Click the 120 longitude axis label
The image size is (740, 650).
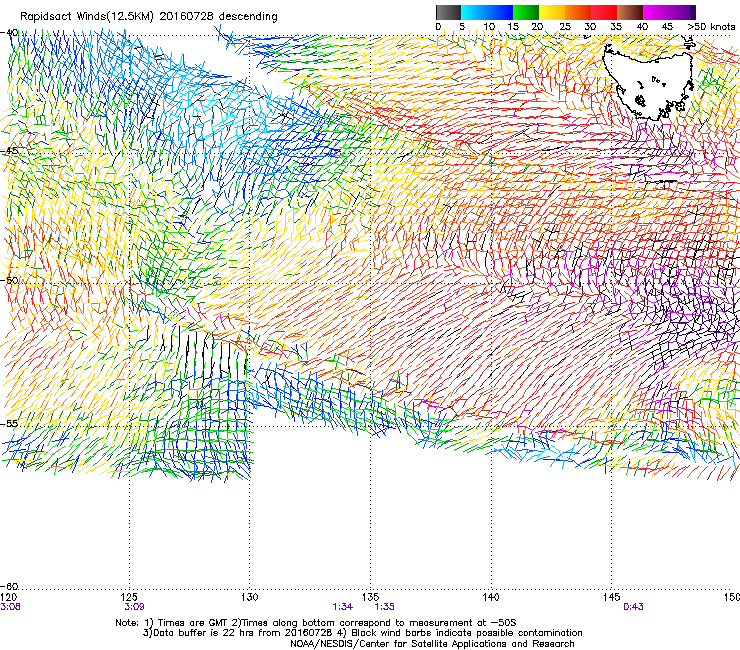pyautogui.click(x=9, y=597)
